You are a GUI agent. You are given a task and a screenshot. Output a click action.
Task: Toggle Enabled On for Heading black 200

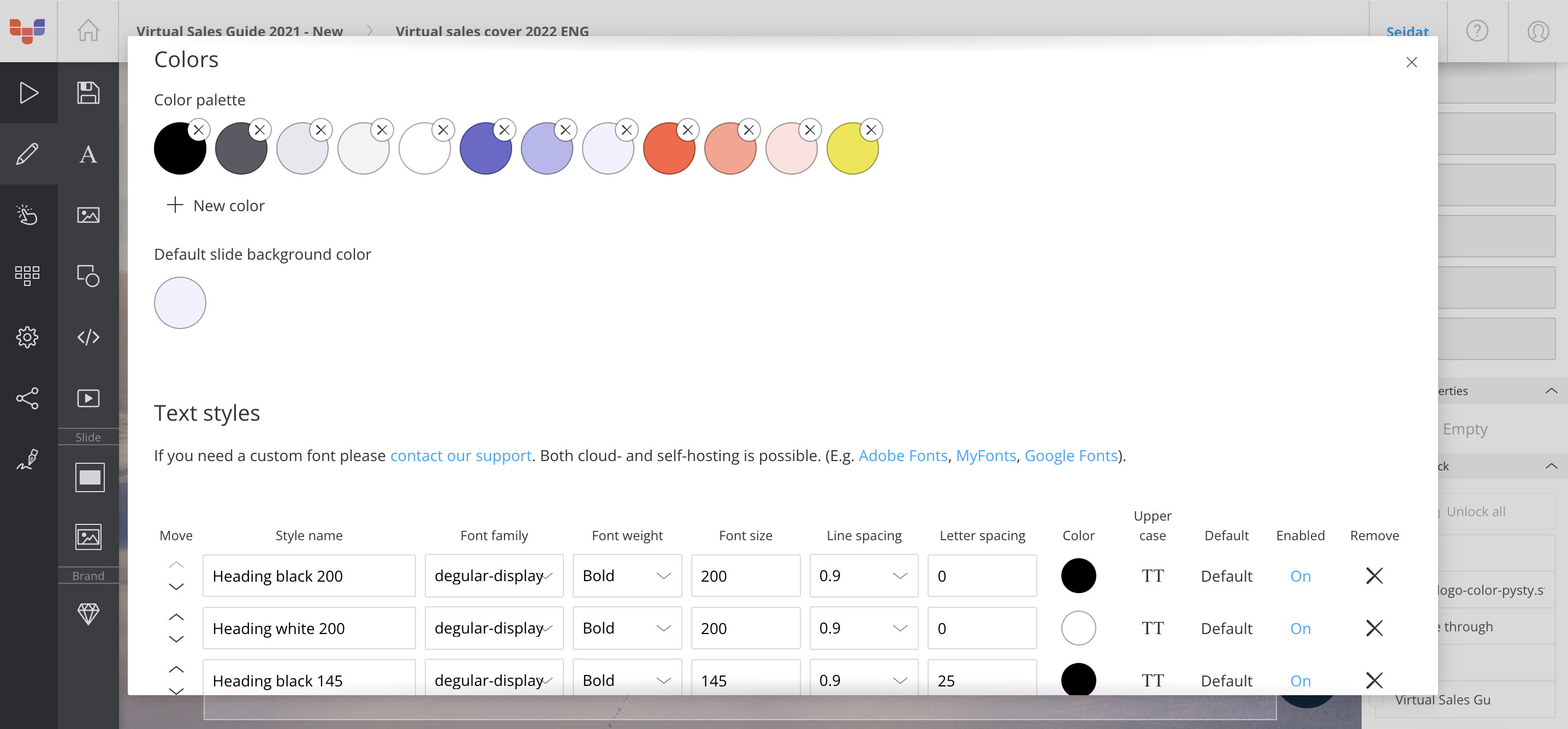[1301, 576]
